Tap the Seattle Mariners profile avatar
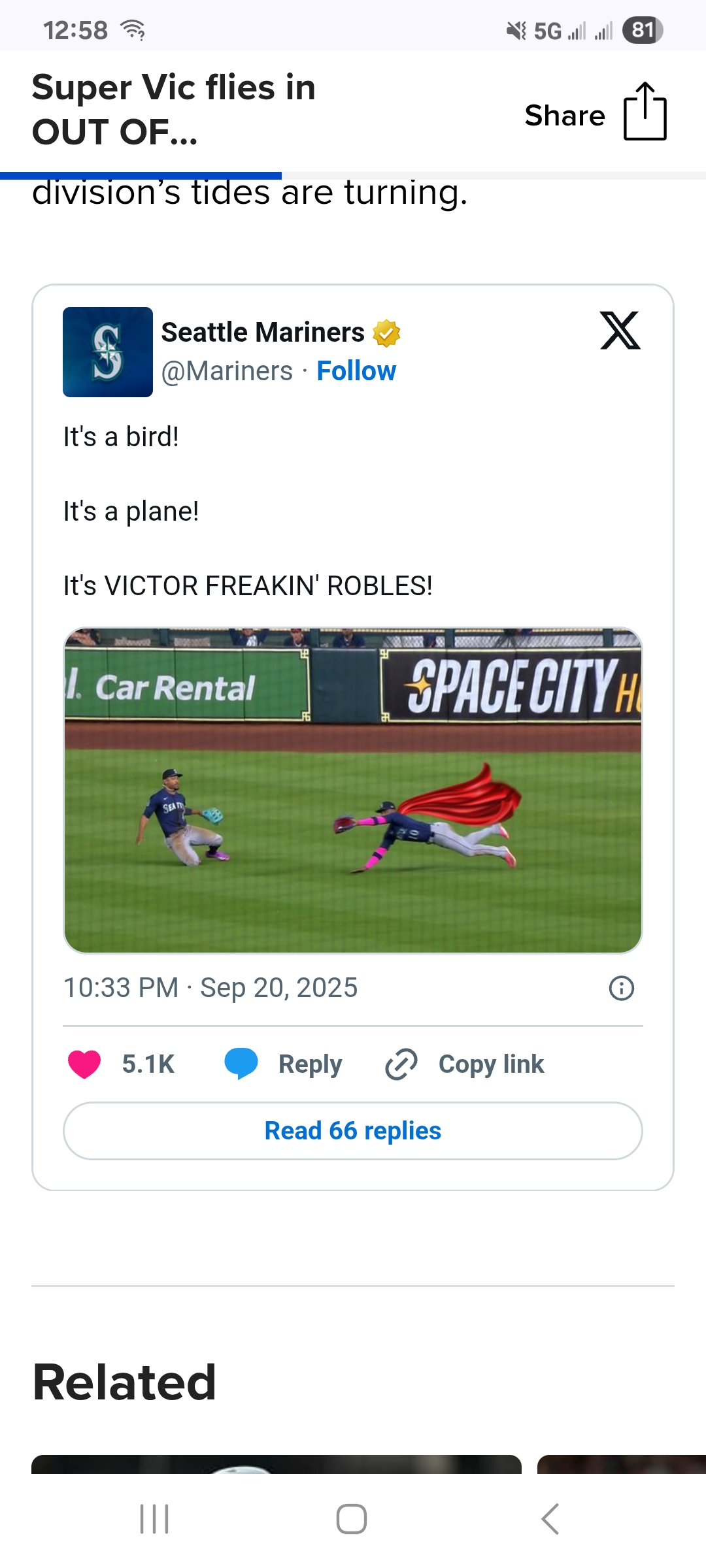706x1568 pixels. (x=108, y=352)
